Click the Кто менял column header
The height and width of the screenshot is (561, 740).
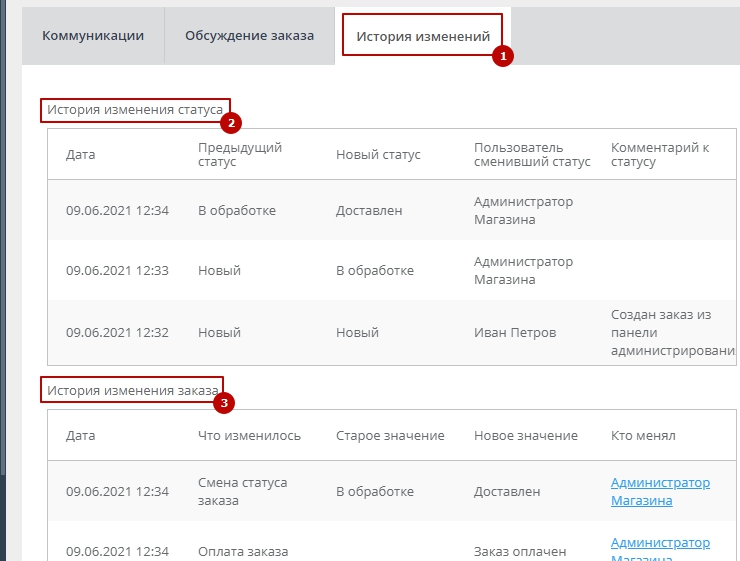[x=643, y=436]
